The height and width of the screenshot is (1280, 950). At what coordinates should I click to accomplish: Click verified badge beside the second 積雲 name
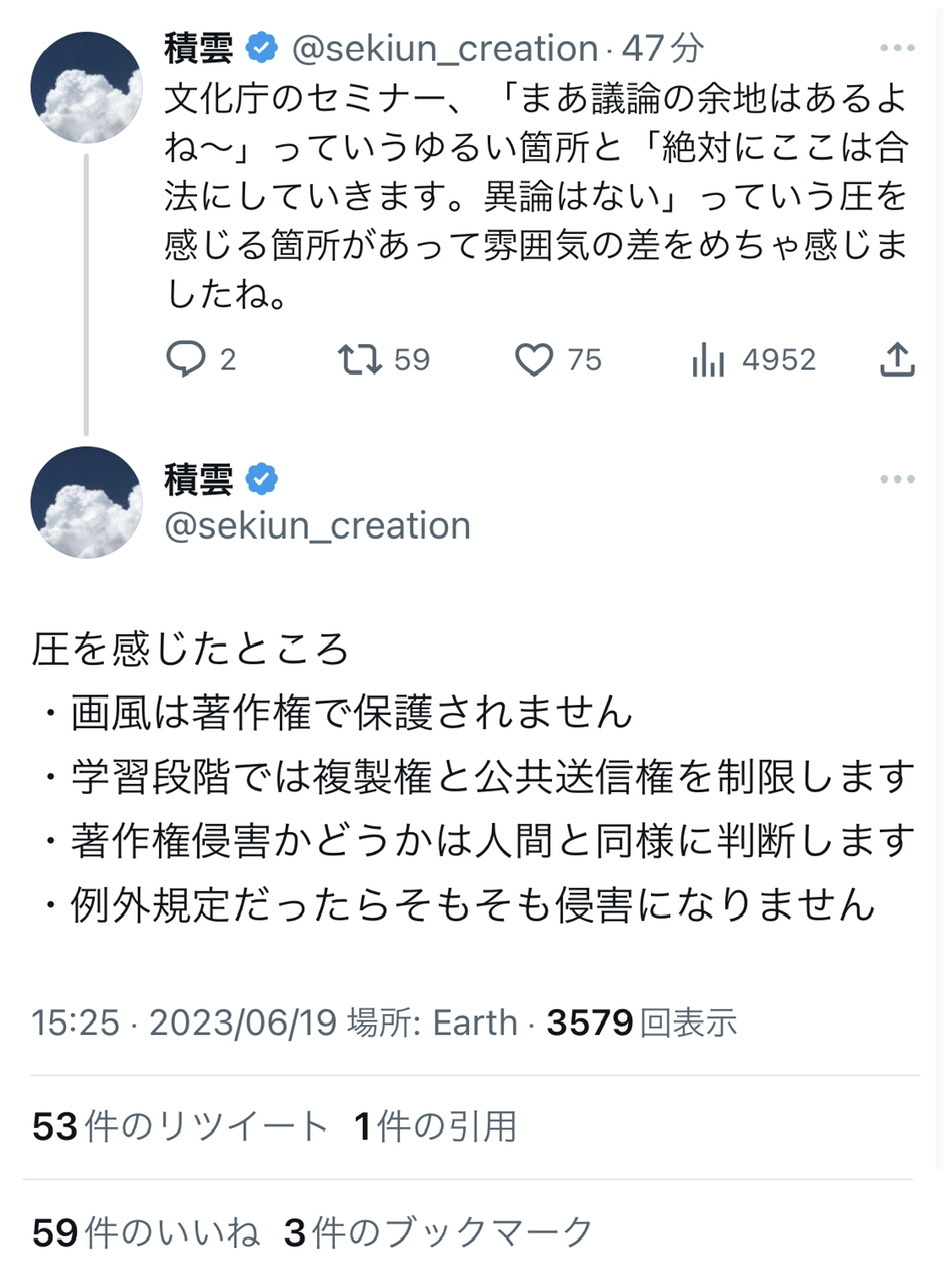tap(262, 480)
